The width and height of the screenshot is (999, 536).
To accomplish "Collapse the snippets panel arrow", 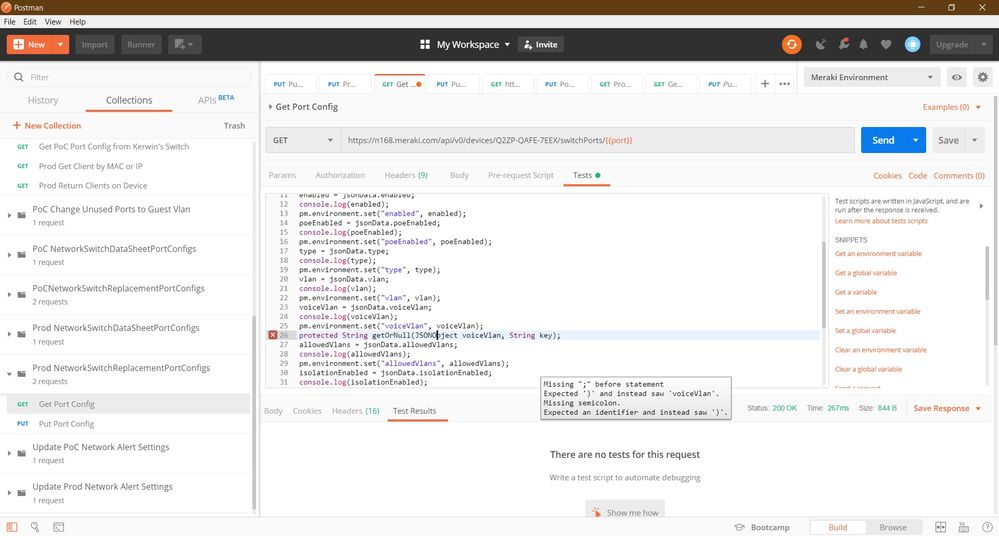I will (x=981, y=206).
